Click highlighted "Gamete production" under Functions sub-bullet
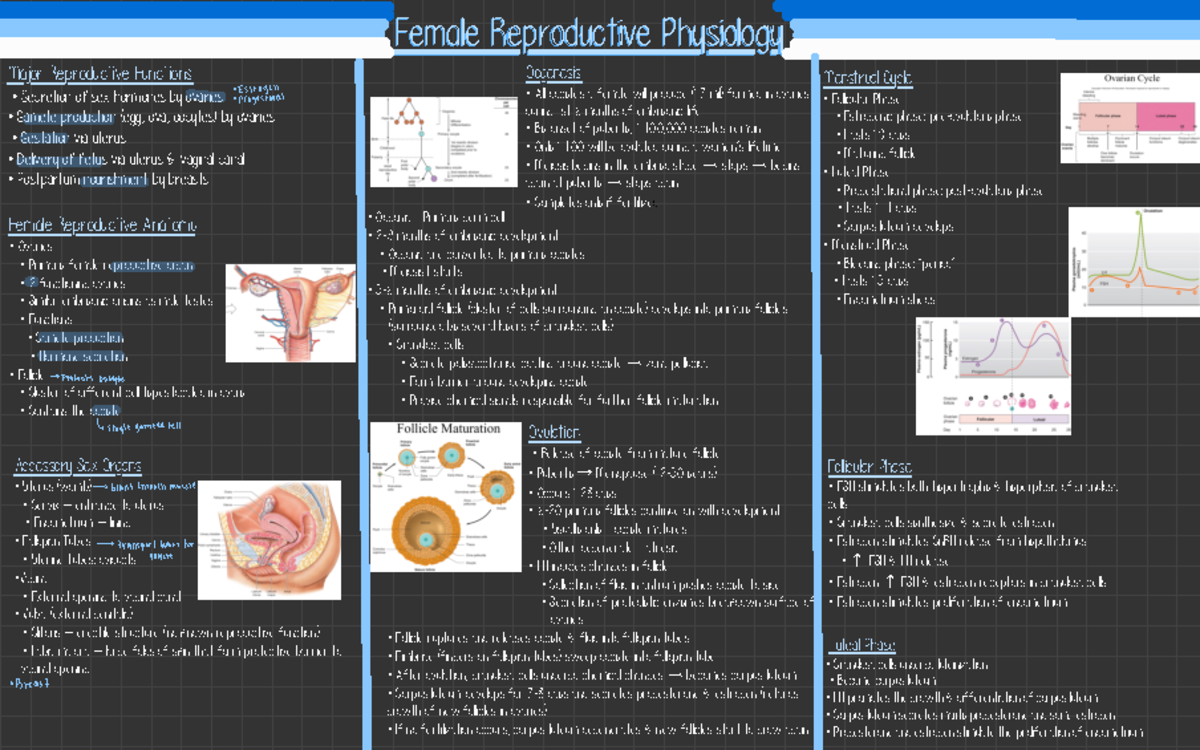Image resolution: width=1200 pixels, height=750 pixels. (79, 338)
